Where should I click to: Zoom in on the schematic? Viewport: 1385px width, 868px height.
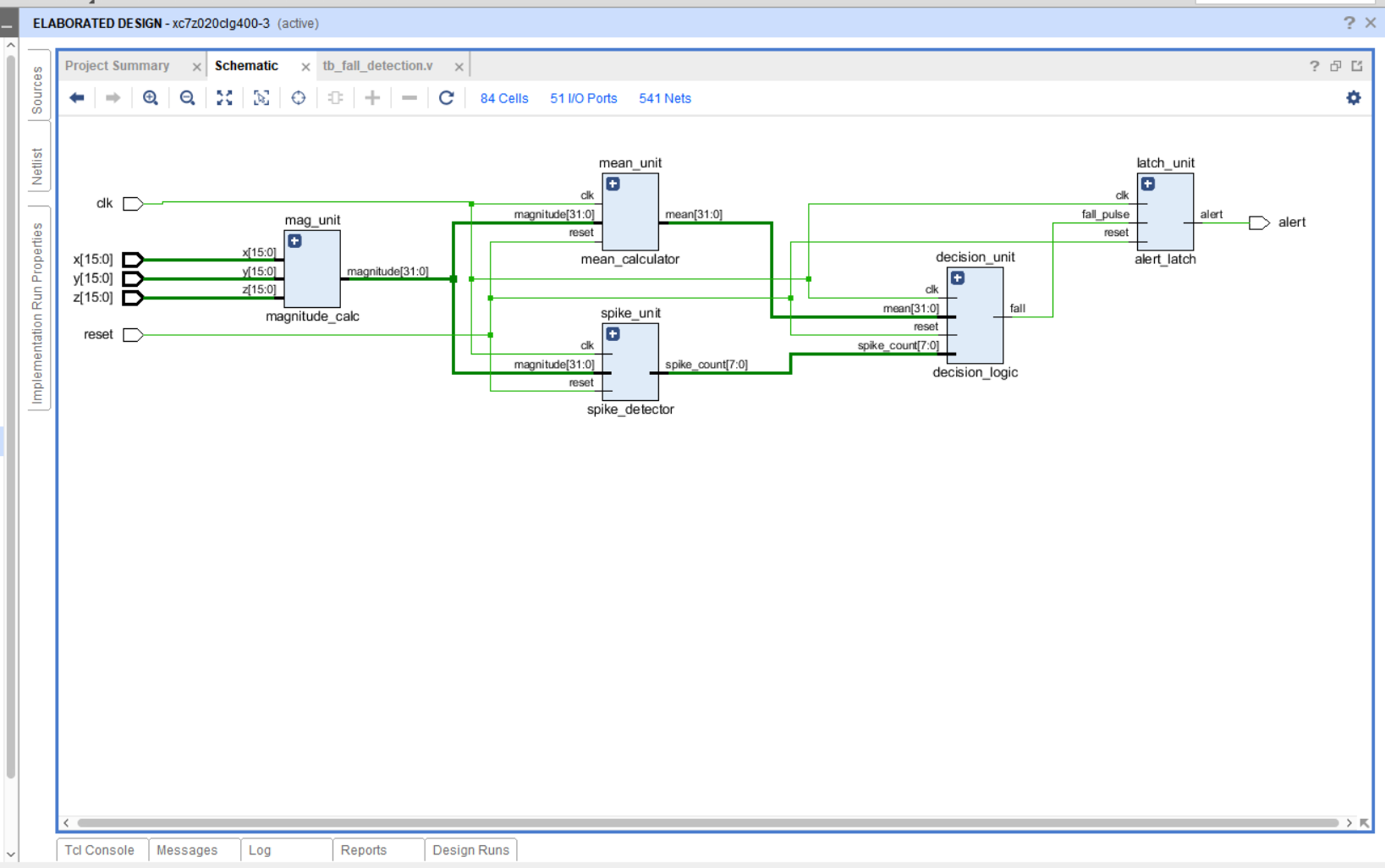151,98
